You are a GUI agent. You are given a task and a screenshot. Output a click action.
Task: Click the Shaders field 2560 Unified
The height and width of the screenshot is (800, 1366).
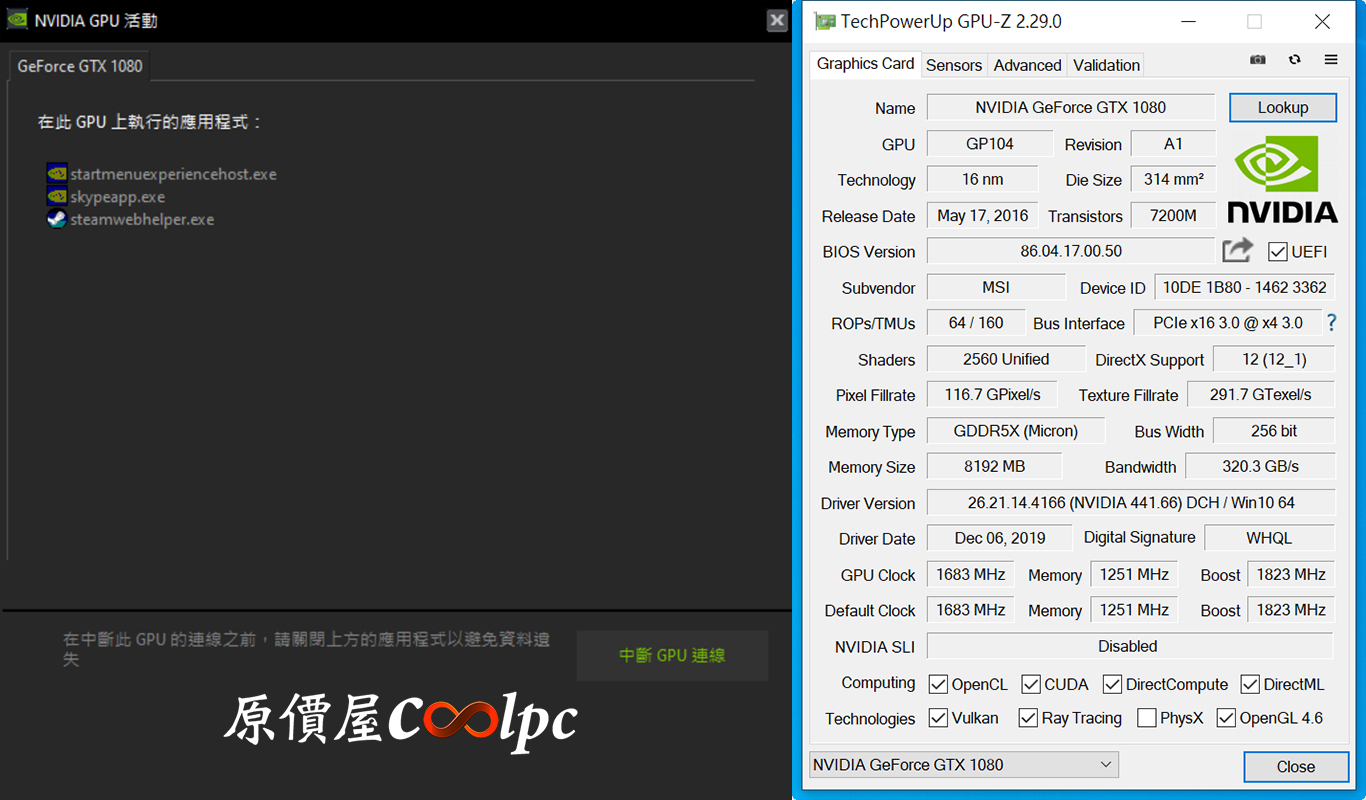[1006, 359]
